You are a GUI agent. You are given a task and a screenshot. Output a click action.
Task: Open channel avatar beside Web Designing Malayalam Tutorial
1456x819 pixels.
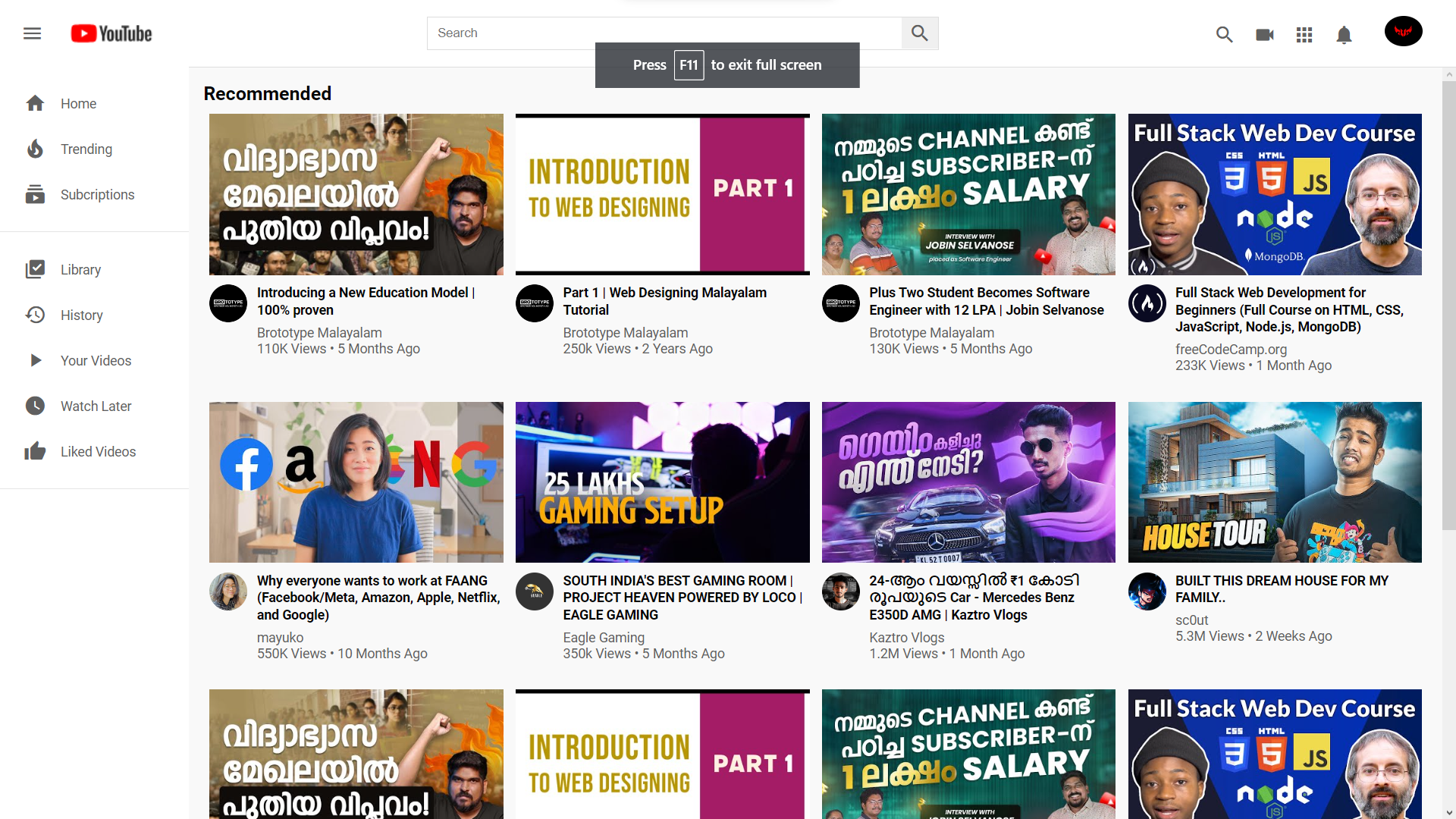tap(535, 303)
